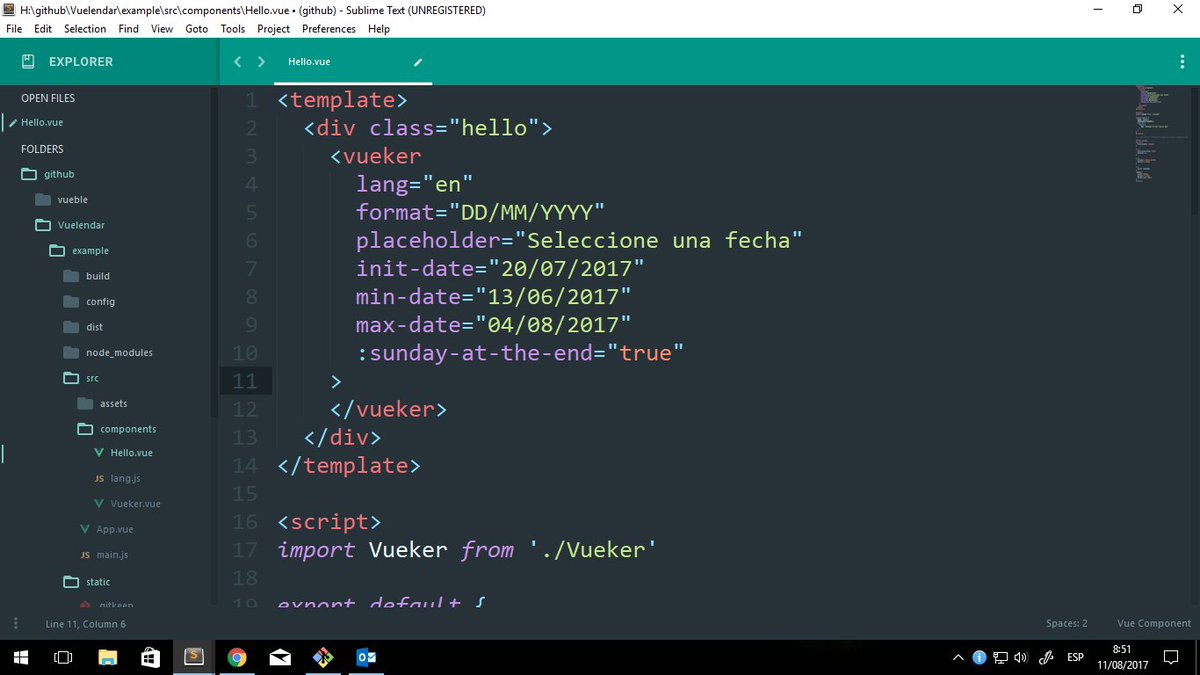Go to previous tab with left arrow
This screenshot has width=1200, height=675.
[x=238, y=62]
